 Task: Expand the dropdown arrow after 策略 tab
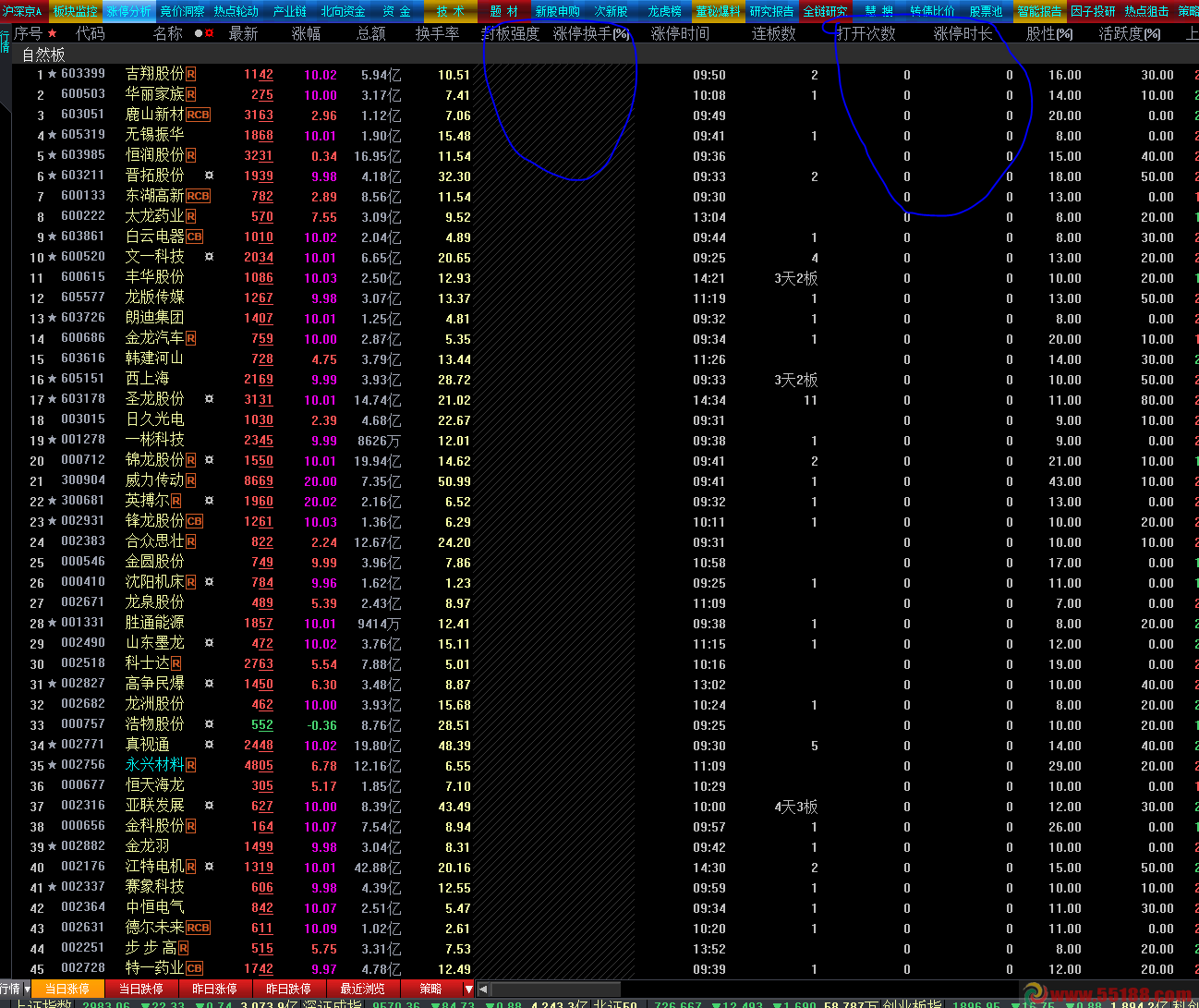click(x=468, y=989)
